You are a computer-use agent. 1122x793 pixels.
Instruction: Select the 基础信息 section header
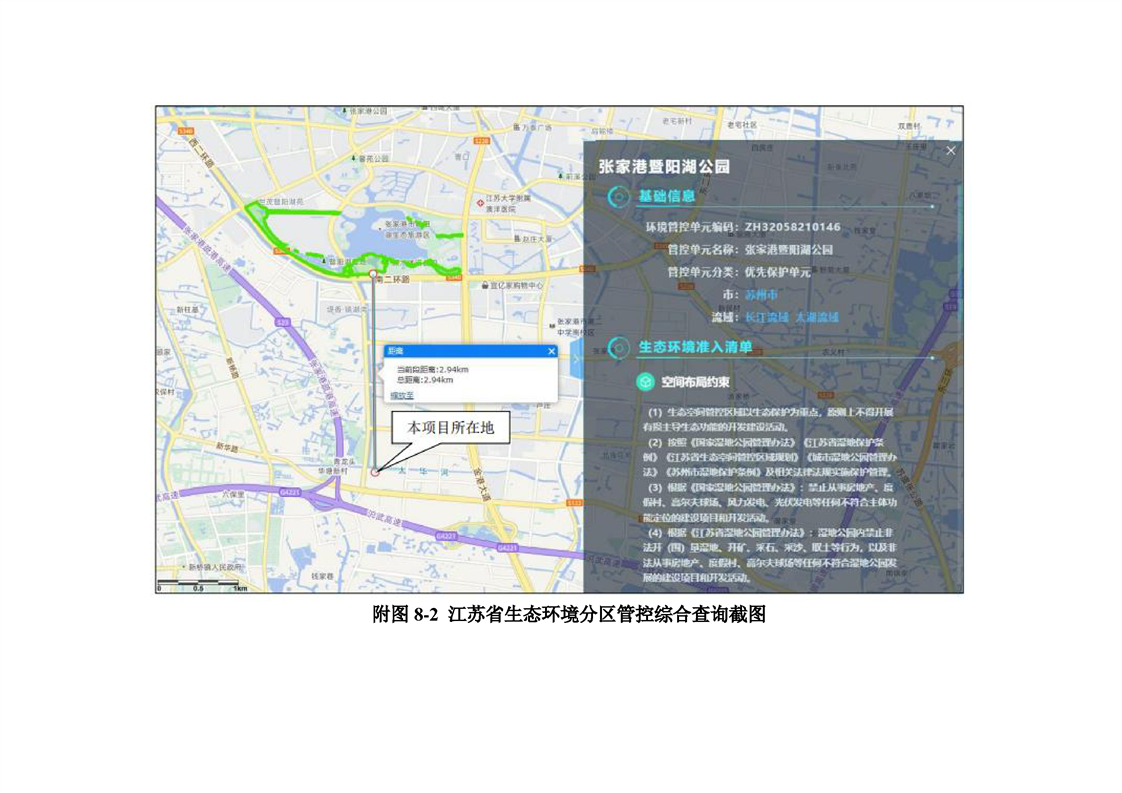point(666,197)
